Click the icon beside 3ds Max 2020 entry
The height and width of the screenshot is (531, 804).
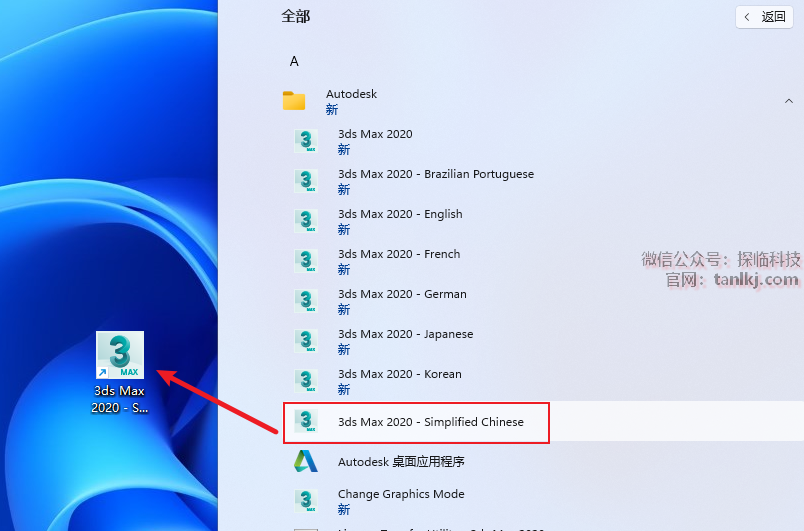[306, 141]
